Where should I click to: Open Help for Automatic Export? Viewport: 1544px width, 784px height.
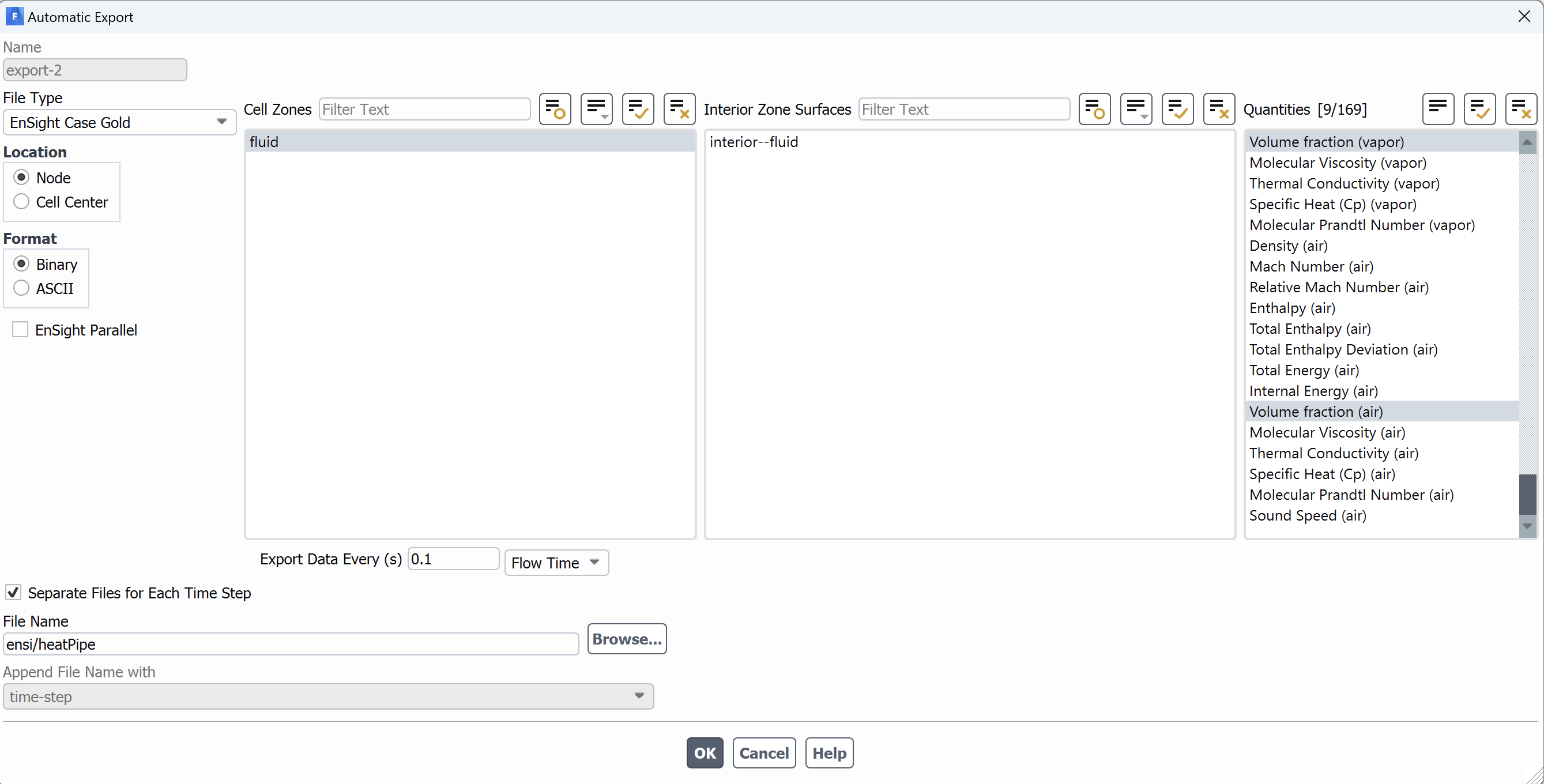[829, 753]
